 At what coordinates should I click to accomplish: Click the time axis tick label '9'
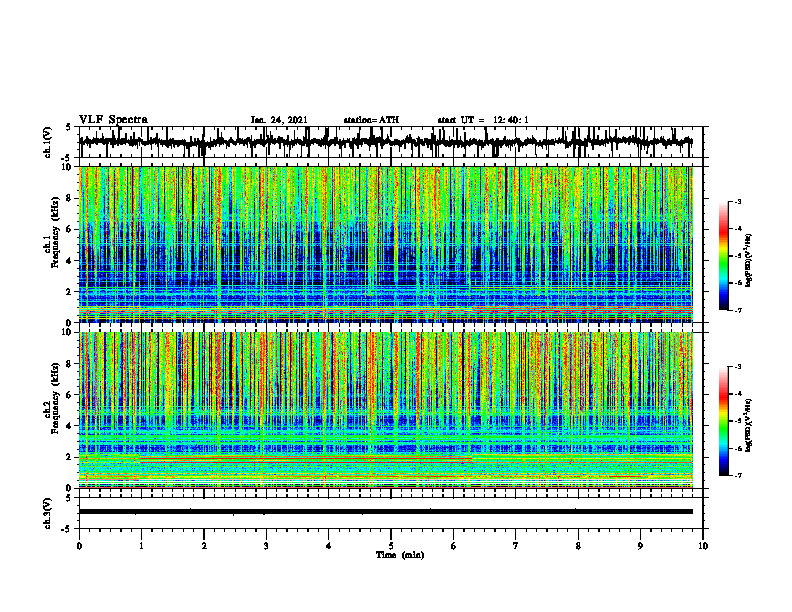[x=640, y=546]
